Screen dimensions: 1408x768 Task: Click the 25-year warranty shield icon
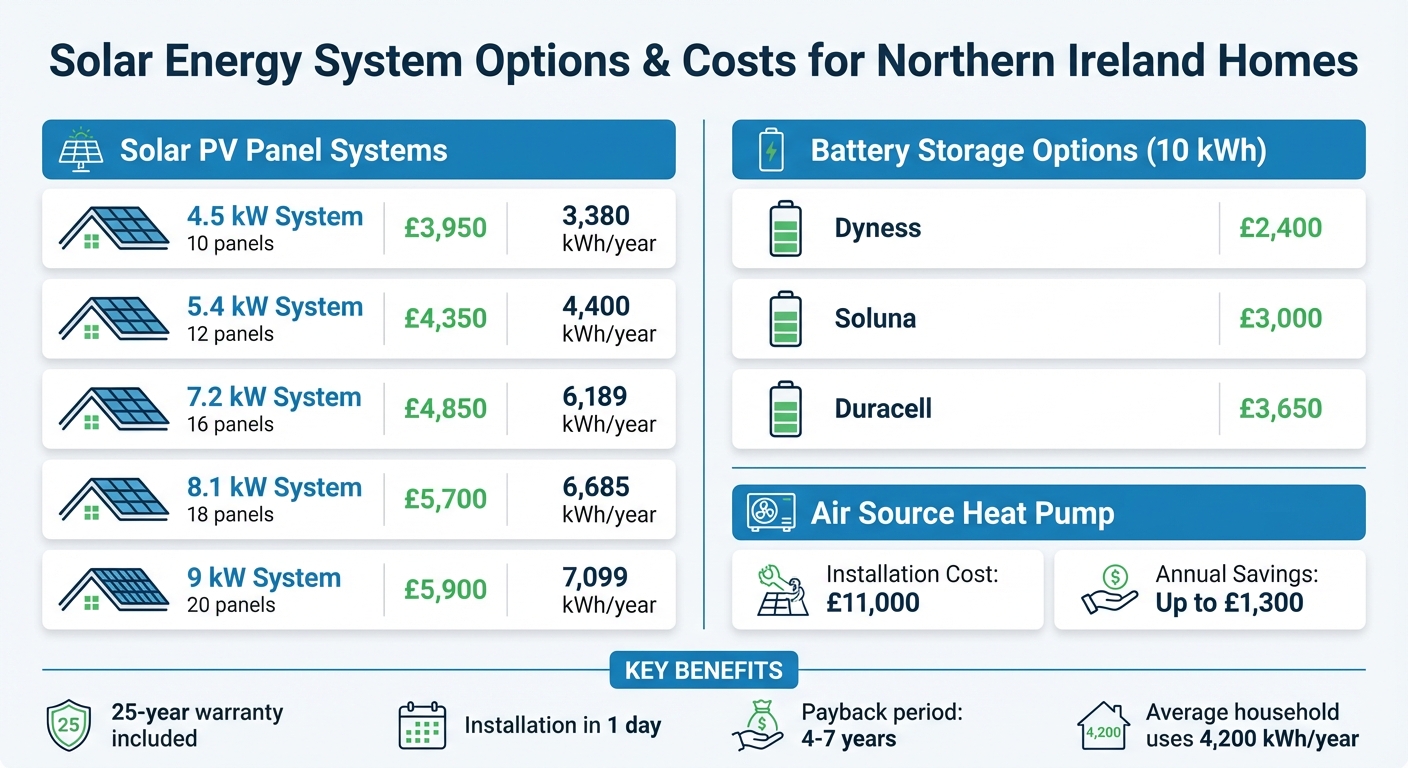68,725
